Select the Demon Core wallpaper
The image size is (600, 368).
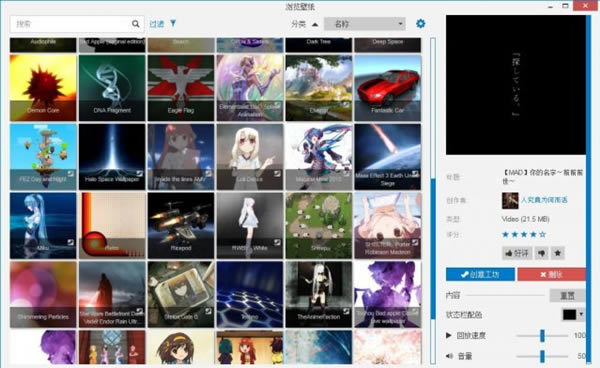tap(43, 88)
